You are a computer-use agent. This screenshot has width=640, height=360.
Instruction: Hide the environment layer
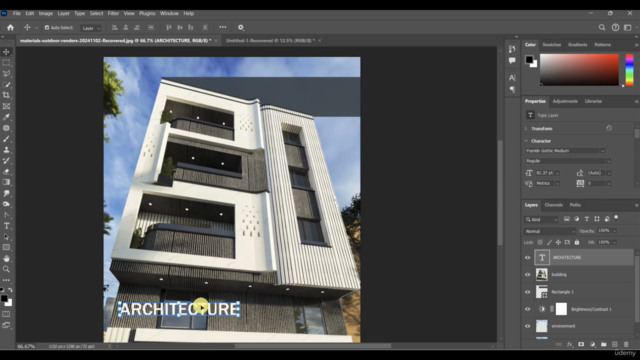click(x=527, y=326)
